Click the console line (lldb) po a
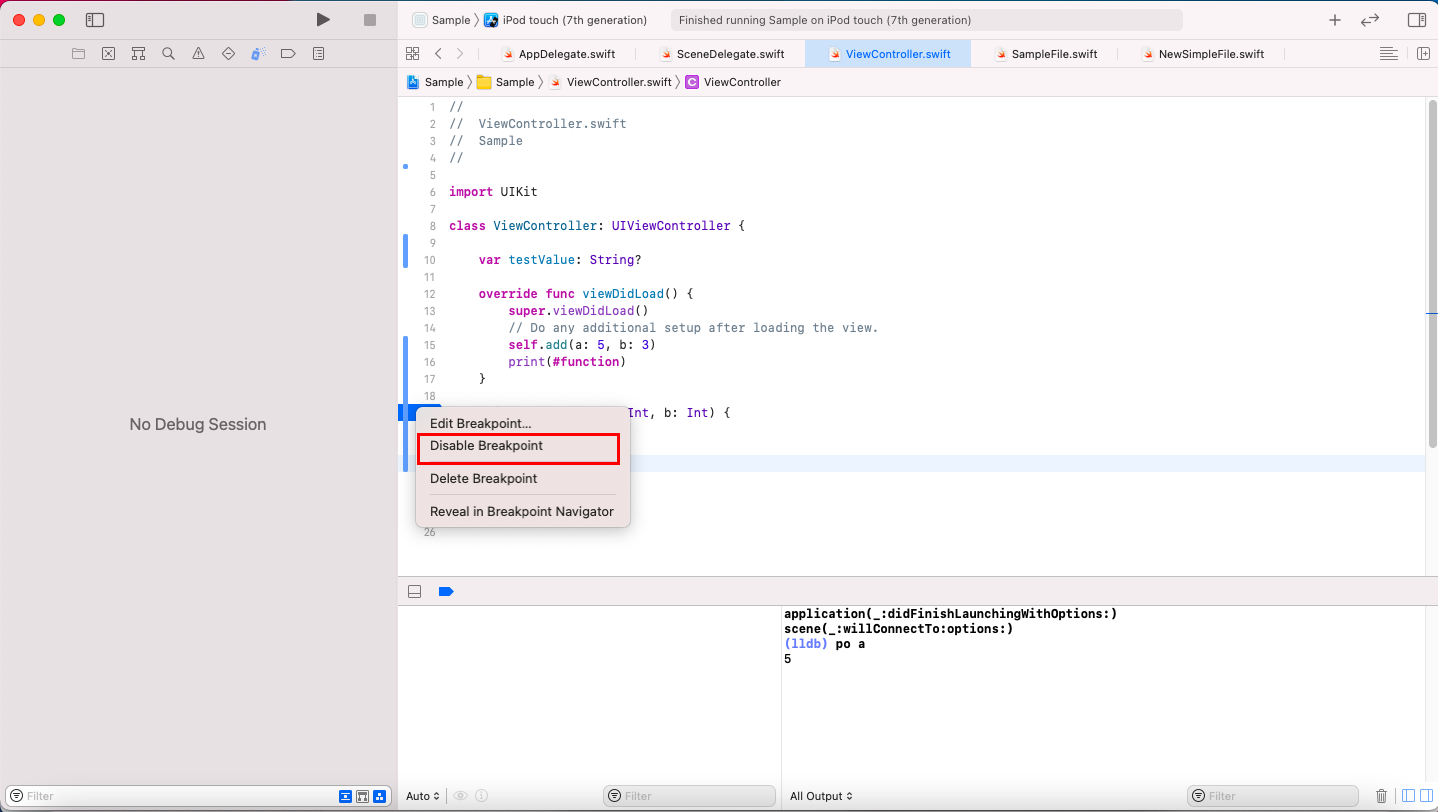Viewport: 1438px width, 812px height. [825, 644]
